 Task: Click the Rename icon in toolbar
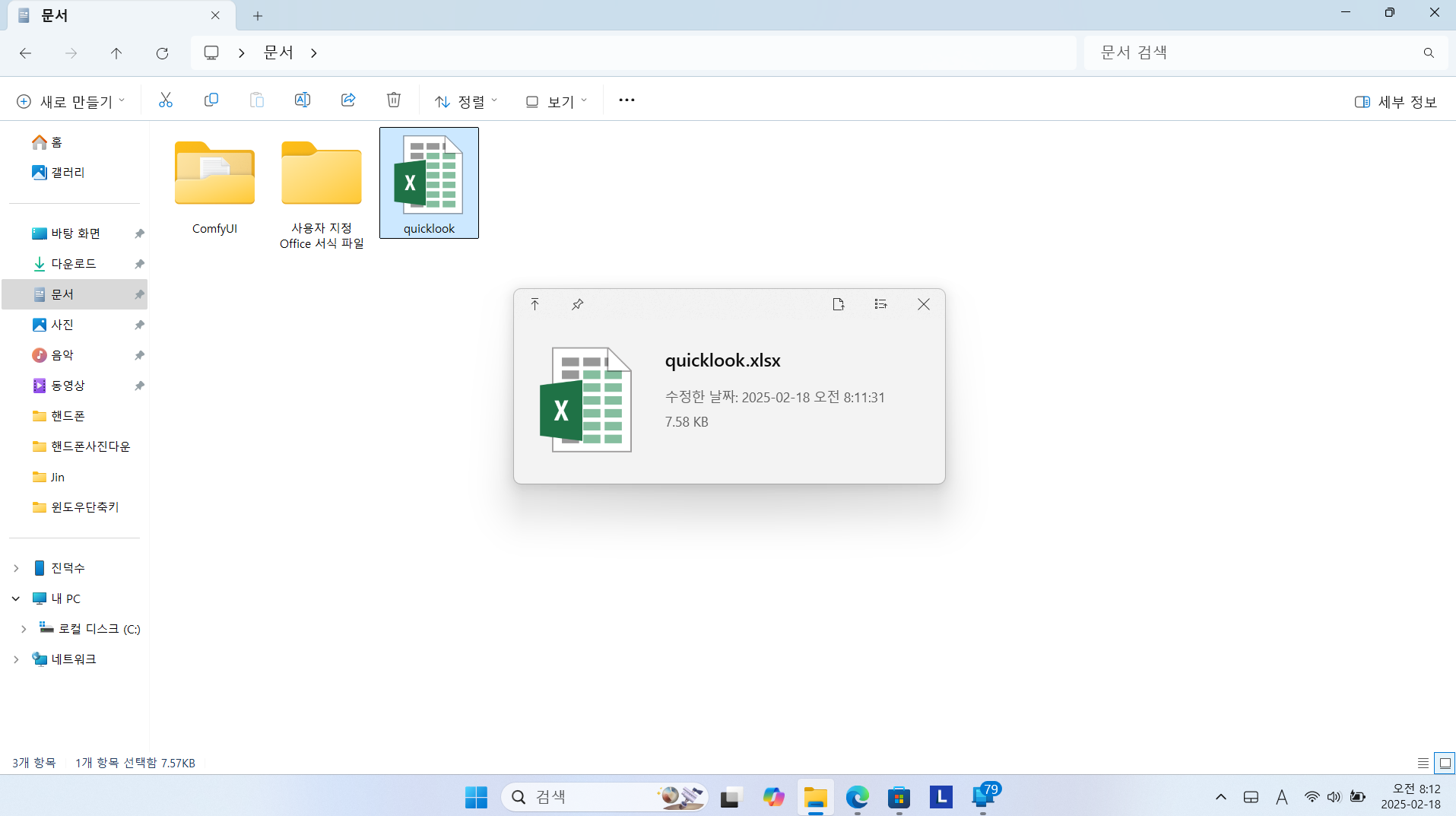[303, 100]
